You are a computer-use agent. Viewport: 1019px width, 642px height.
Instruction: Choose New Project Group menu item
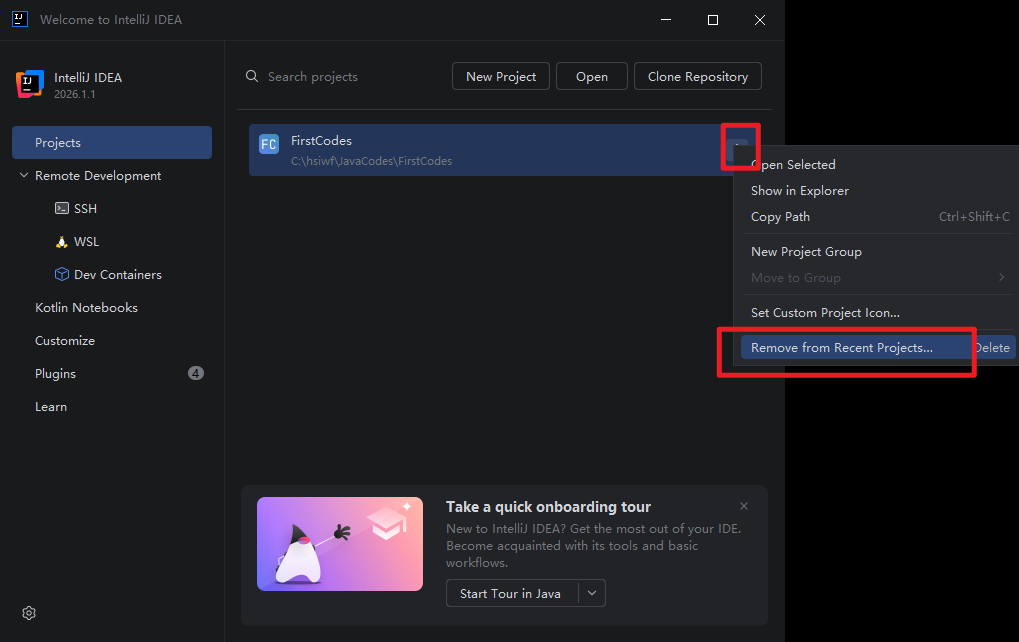click(x=875, y=252)
